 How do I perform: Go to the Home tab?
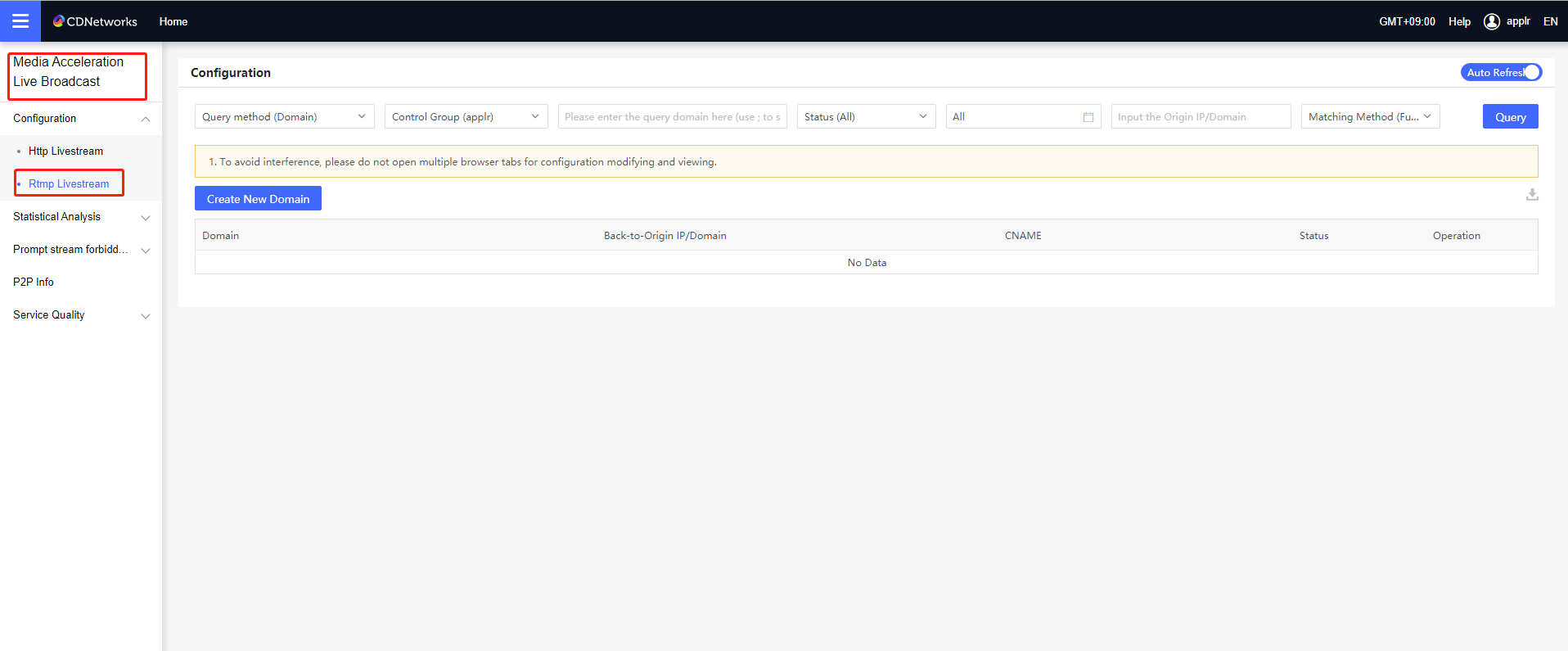click(173, 21)
